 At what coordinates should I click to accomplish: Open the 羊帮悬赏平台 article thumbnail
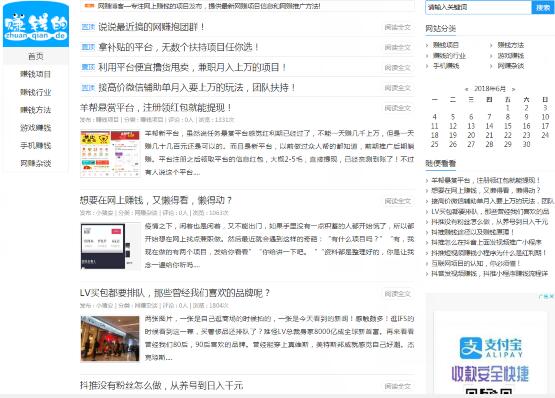[x=110, y=154]
